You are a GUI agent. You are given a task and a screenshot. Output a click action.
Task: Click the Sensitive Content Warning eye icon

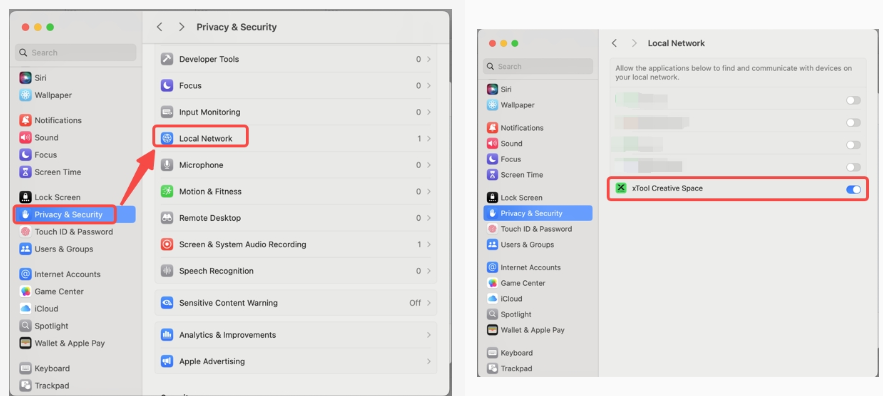click(167, 303)
